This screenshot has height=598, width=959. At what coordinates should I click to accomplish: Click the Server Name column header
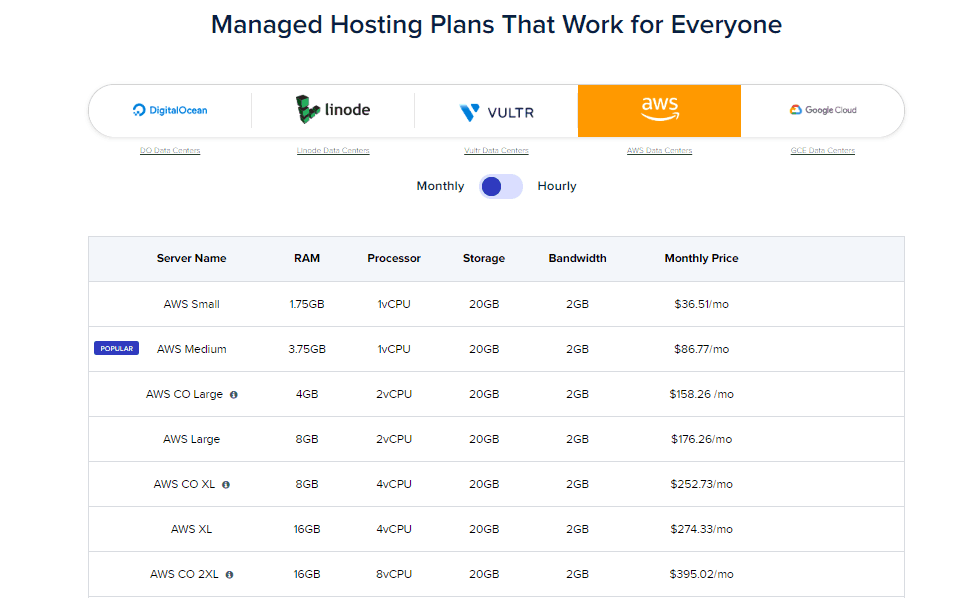(x=191, y=259)
